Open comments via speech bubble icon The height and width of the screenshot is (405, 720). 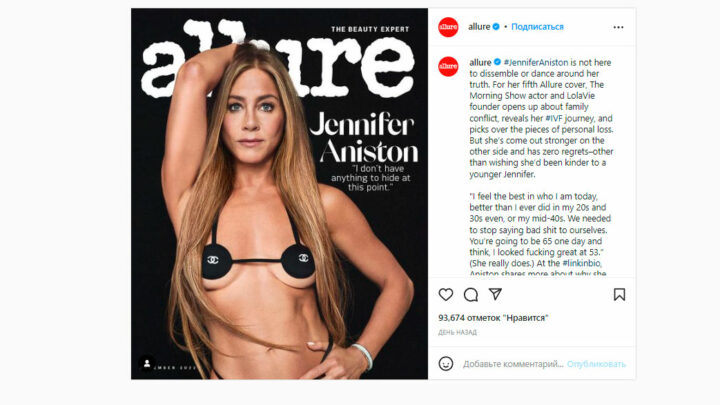471,294
